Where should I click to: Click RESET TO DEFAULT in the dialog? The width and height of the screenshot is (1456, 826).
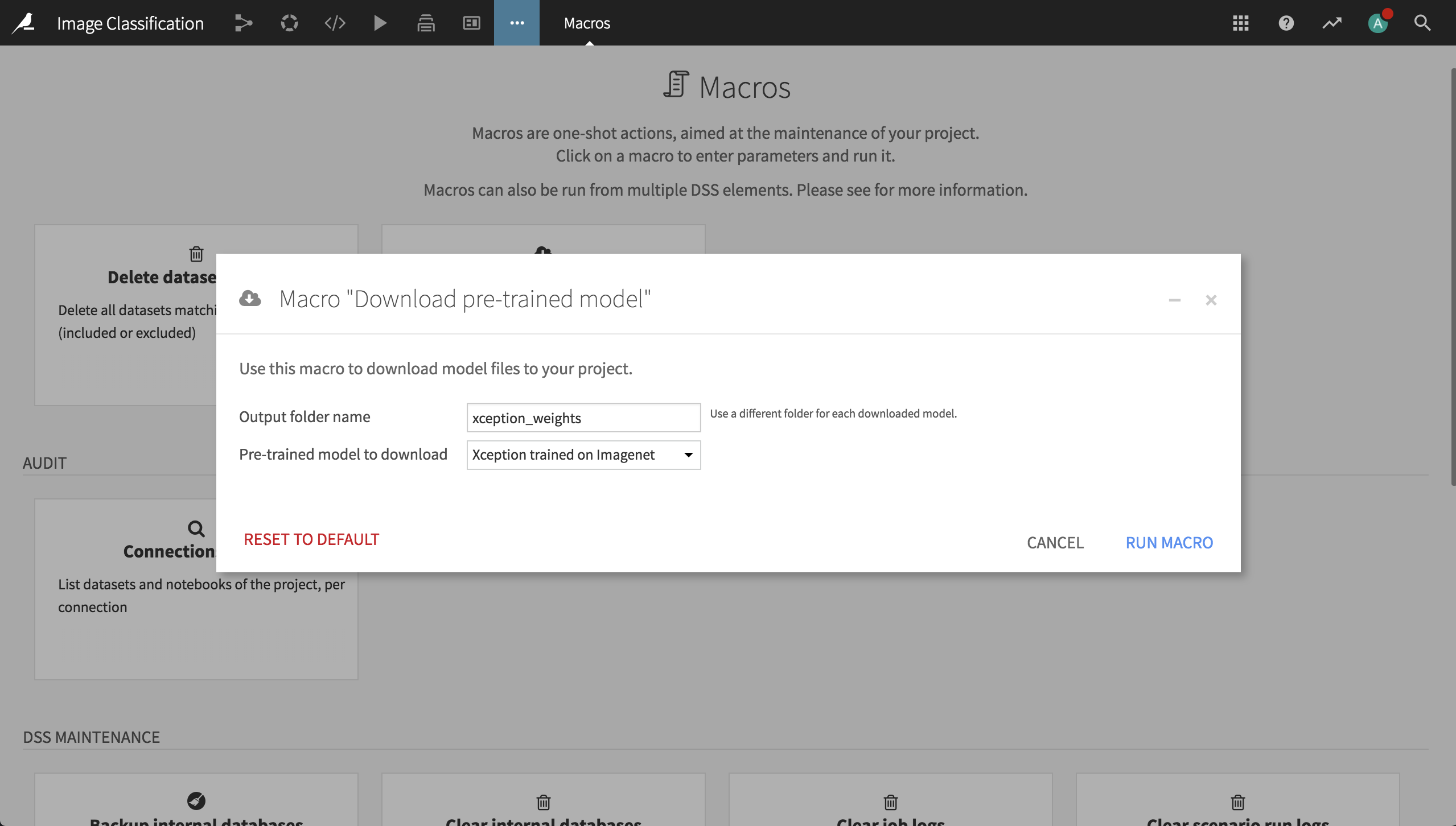[311, 539]
